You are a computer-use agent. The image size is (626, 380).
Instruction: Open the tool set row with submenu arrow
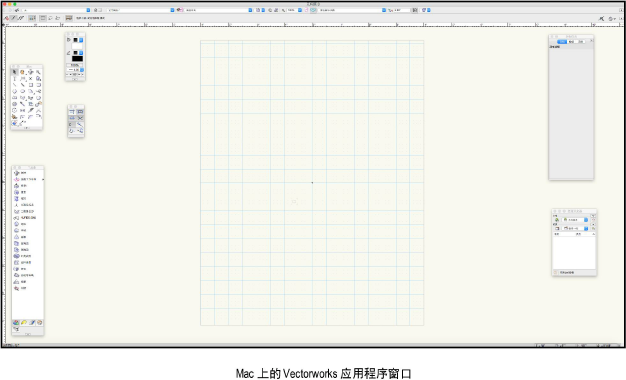28,179
